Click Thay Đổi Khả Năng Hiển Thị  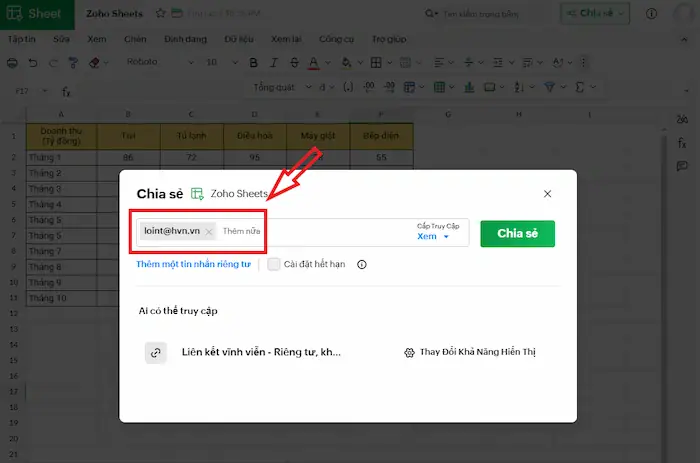[470, 352]
